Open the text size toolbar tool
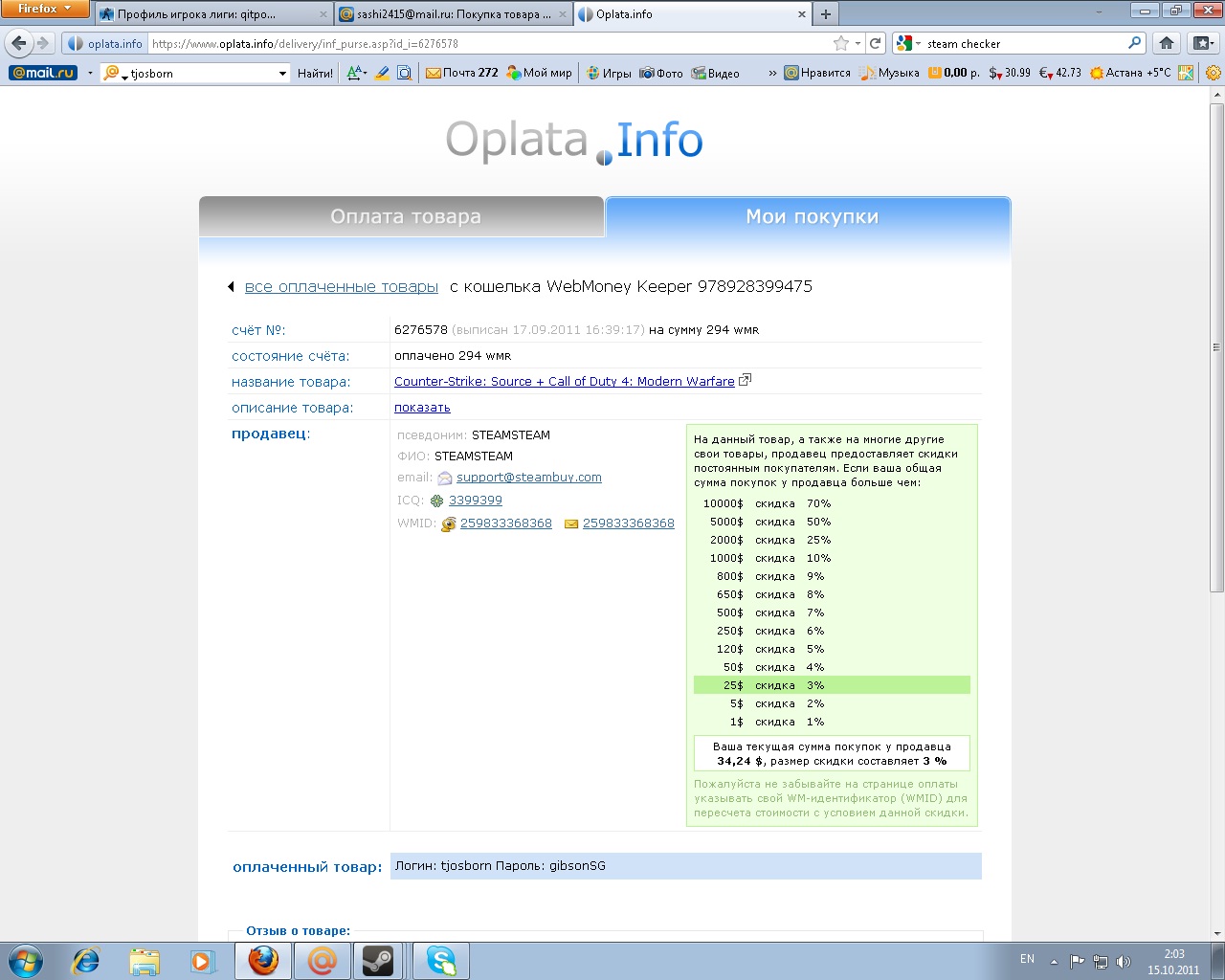Viewport: 1225px width, 980px height. click(356, 73)
